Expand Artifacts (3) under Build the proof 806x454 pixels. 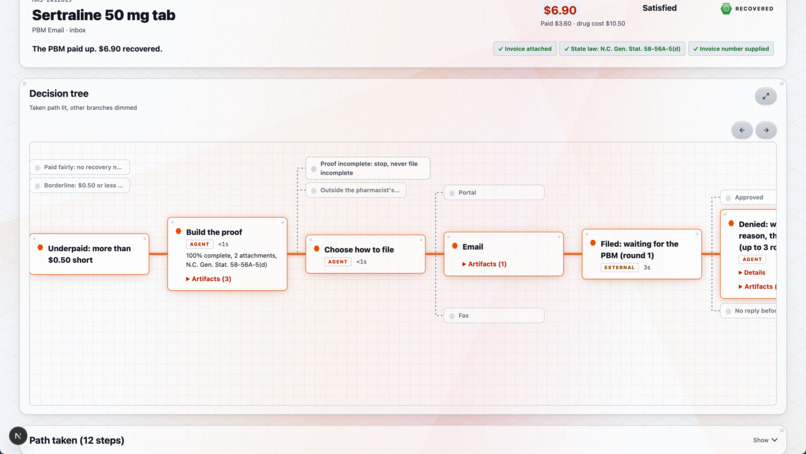tap(209, 279)
